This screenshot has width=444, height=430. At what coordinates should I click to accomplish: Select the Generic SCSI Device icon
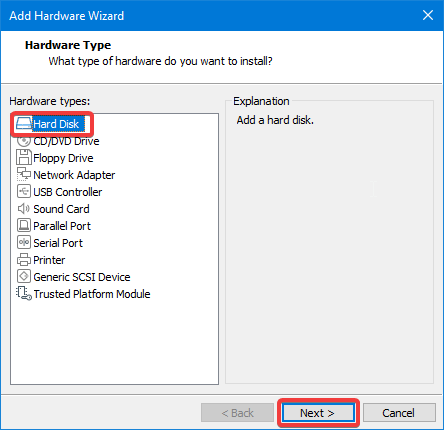pos(24,277)
